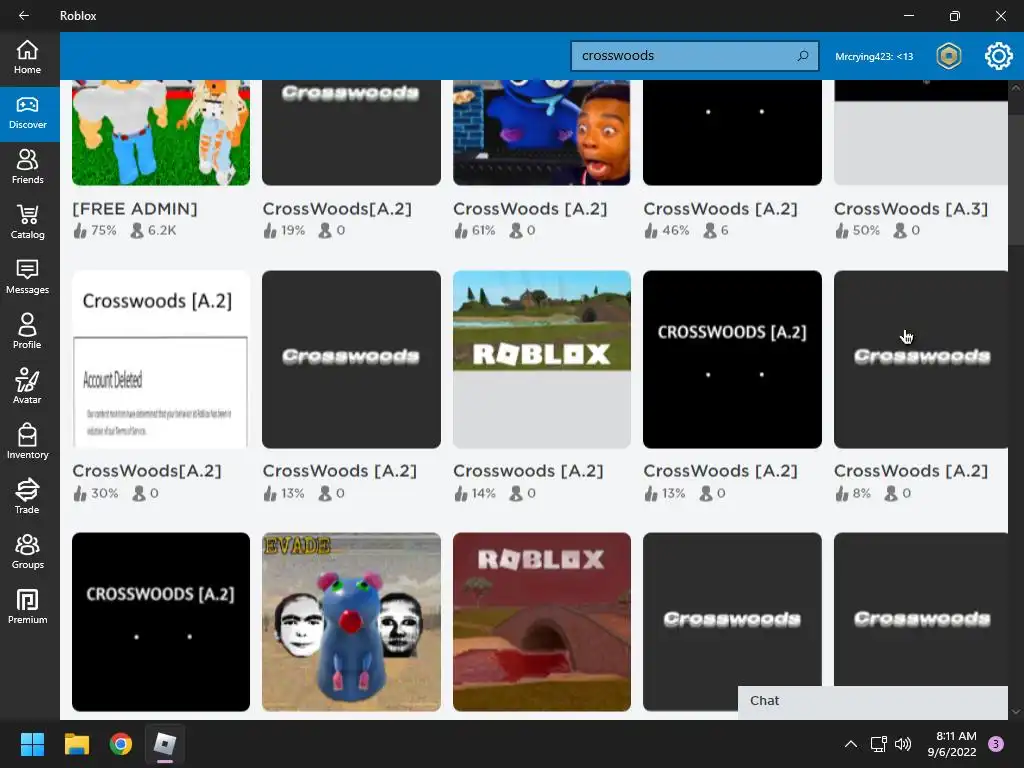Show hidden tray icons chevron

pos(851,744)
